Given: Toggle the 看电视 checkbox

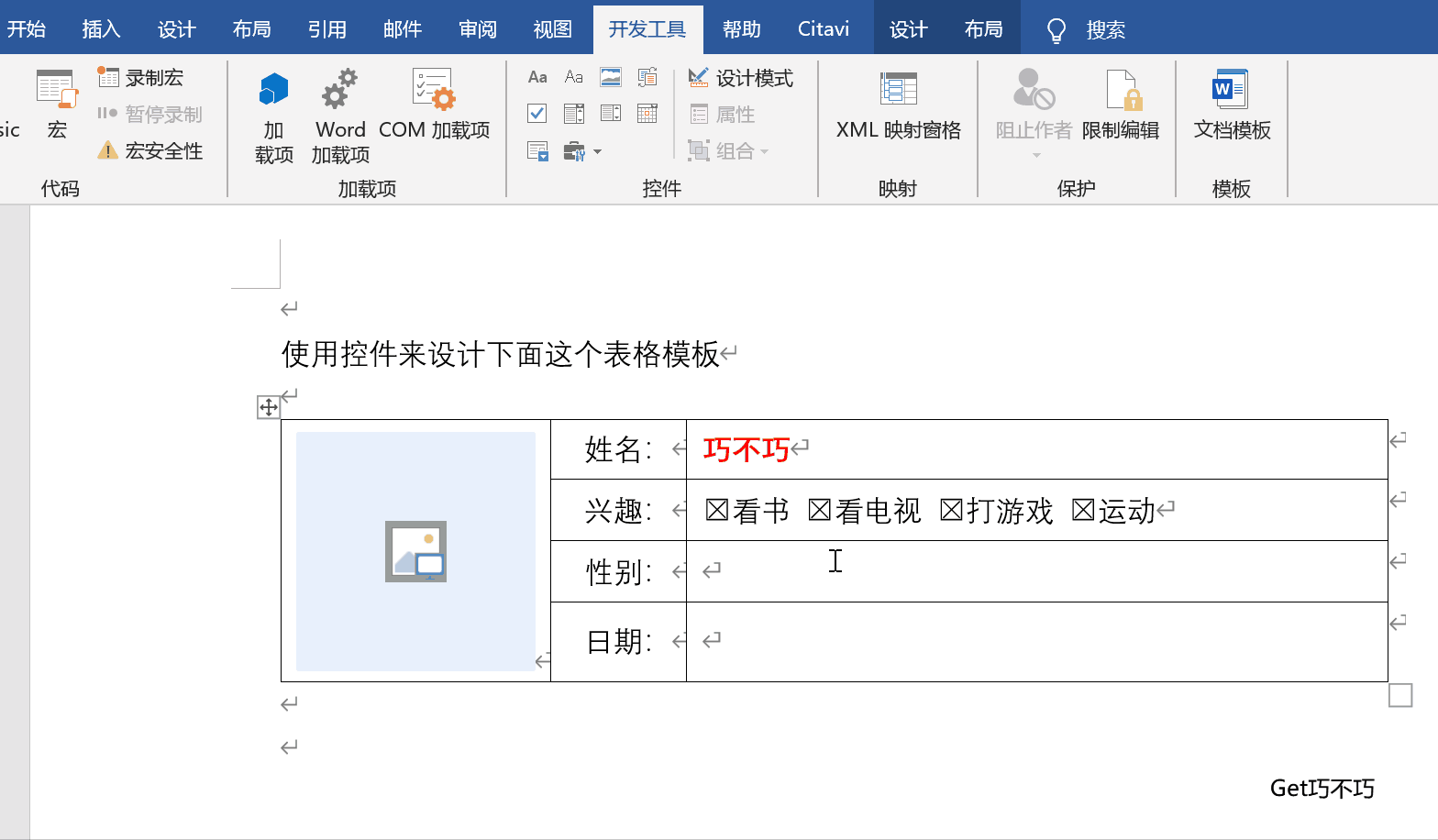Looking at the screenshot, I should [x=819, y=510].
